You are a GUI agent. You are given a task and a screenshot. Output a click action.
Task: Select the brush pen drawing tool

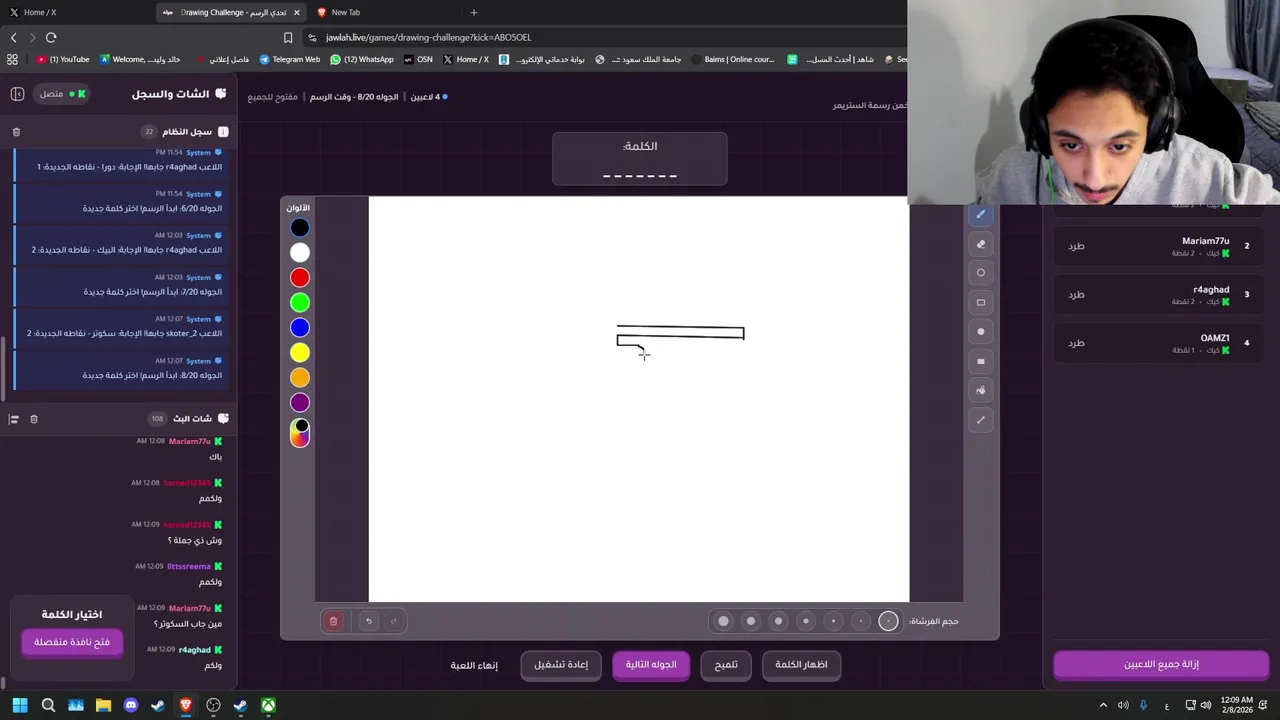pos(980,215)
